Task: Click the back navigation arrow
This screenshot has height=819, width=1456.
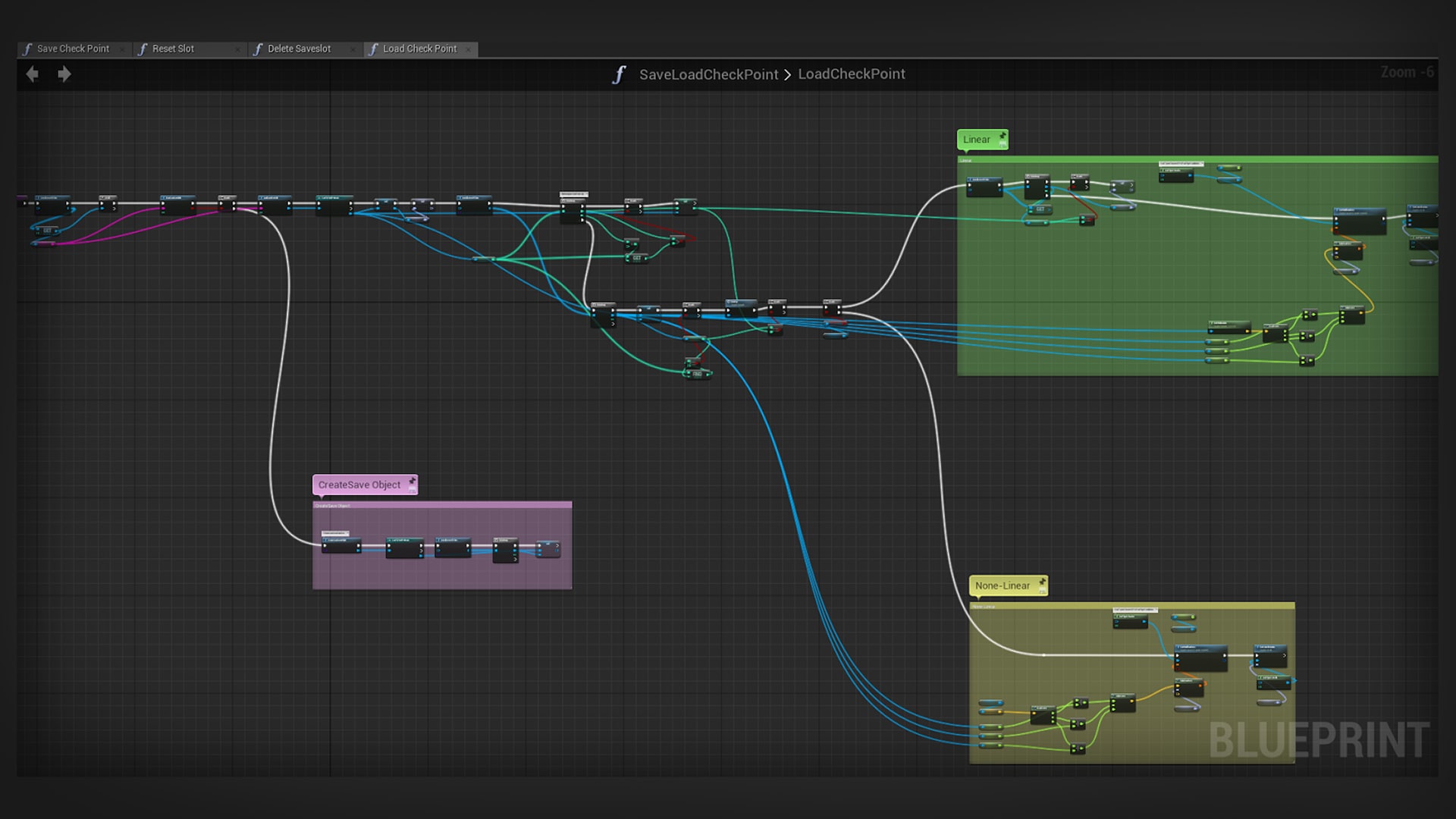Action: 31,74
